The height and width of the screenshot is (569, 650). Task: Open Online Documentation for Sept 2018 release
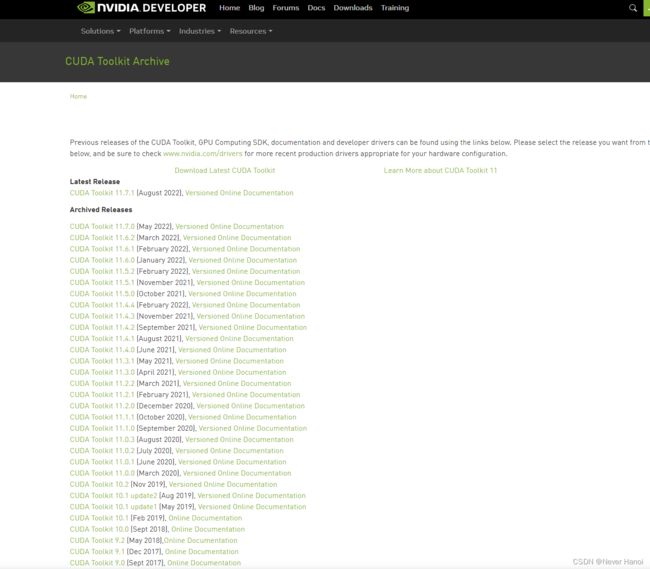(x=208, y=528)
